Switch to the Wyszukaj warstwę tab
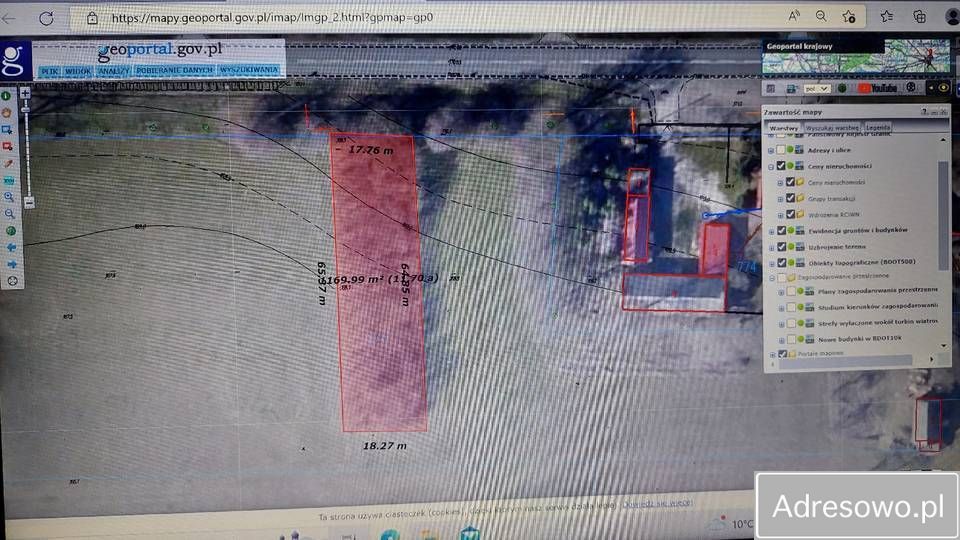Image resolution: width=960 pixels, height=540 pixels. point(832,128)
